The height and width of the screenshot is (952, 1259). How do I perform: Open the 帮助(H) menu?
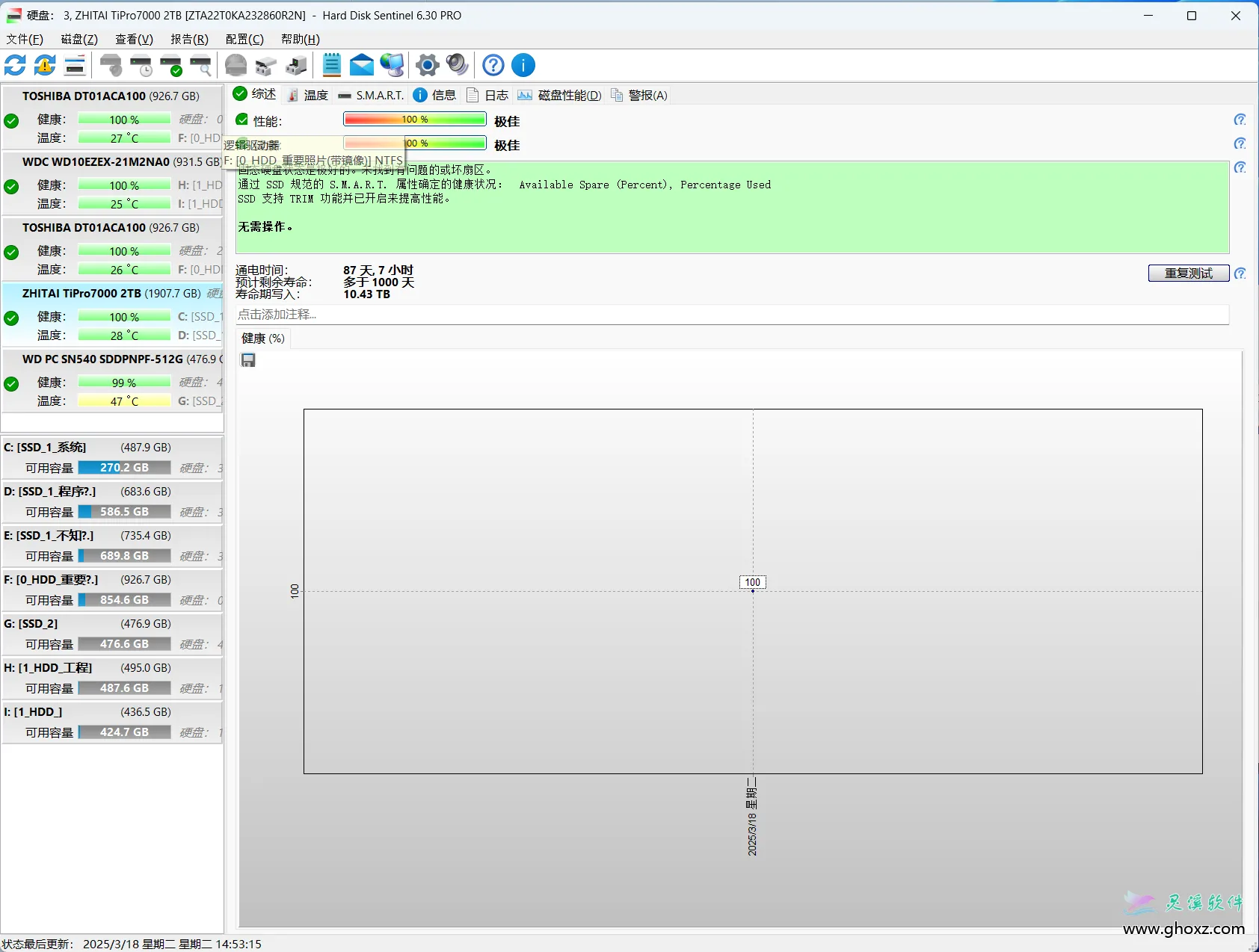301,39
